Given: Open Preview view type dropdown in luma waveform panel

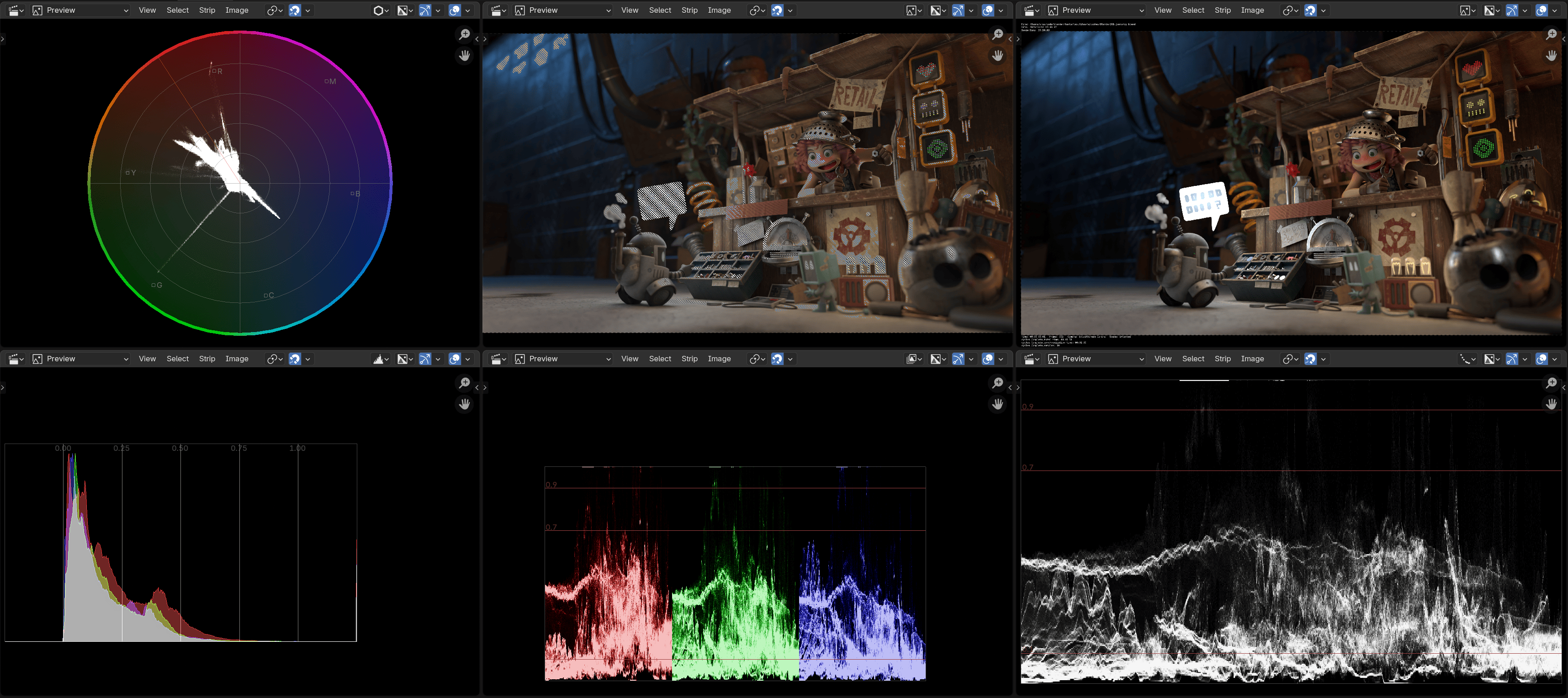Looking at the screenshot, I should (x=1096, y=359).
